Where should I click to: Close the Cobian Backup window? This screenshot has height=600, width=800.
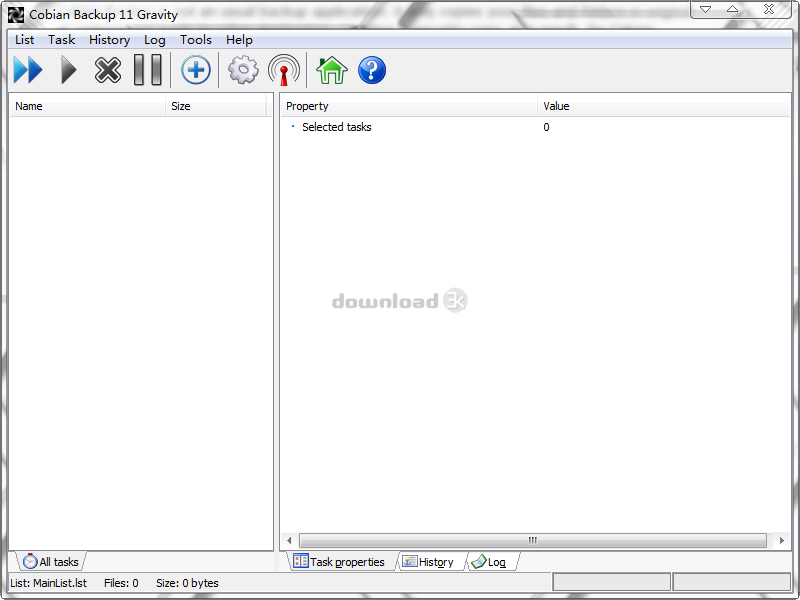pos(769,9)
